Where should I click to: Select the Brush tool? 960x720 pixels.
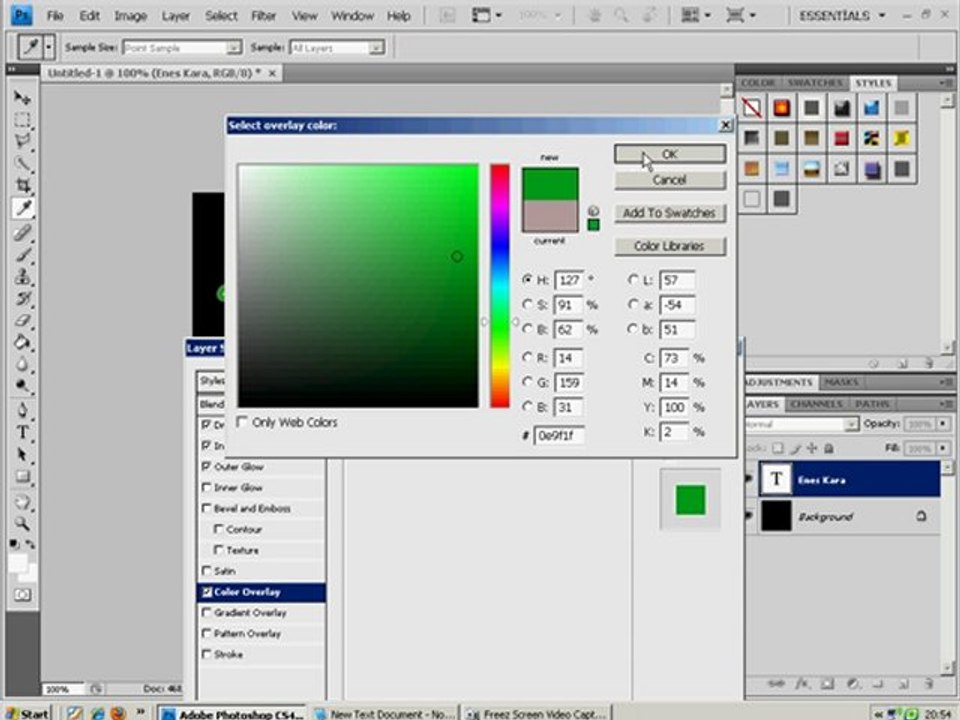click(22, 254)
